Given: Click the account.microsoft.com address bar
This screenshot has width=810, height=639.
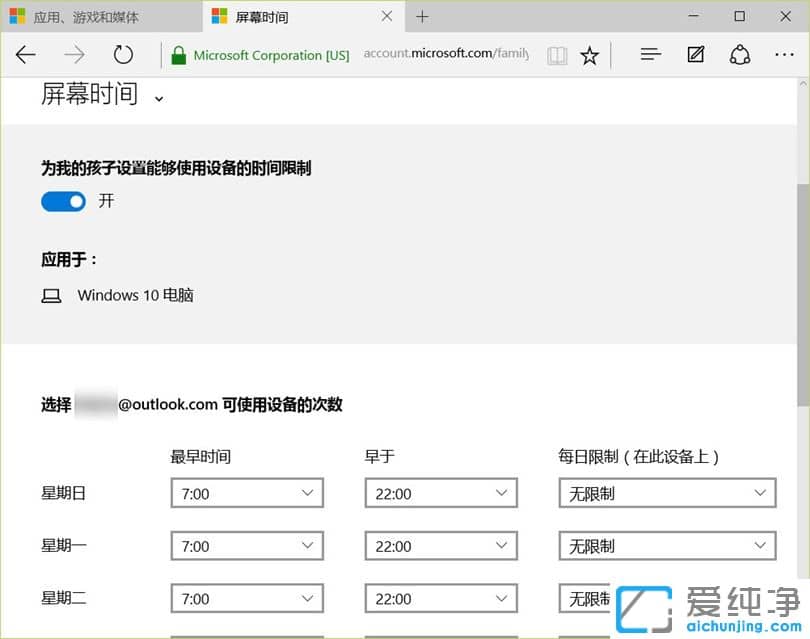Looking at the screenshot, I should [x=446, y=55].
